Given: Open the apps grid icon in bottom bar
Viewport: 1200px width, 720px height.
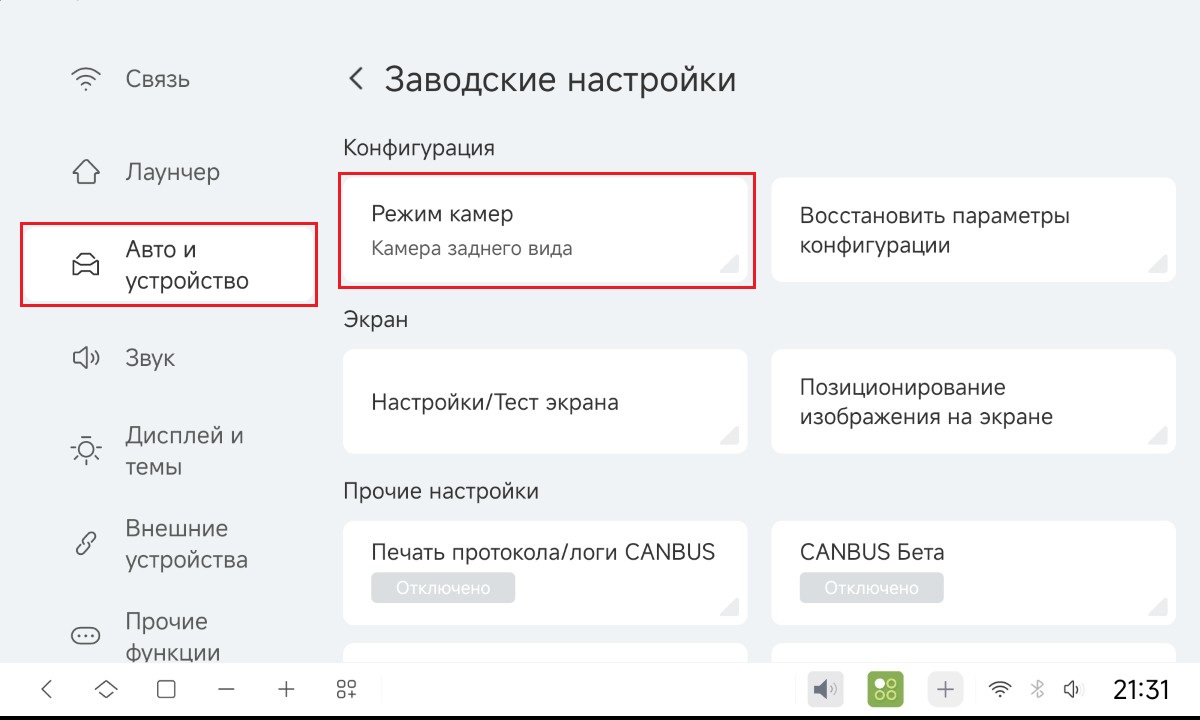Looking at the screenshot, I should (347, 689).
